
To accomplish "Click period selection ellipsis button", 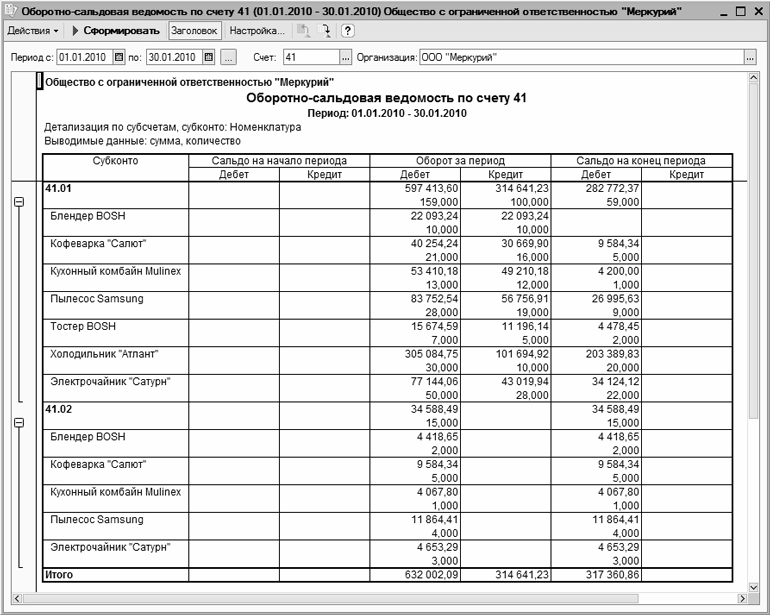I will (x=228, y=57).
